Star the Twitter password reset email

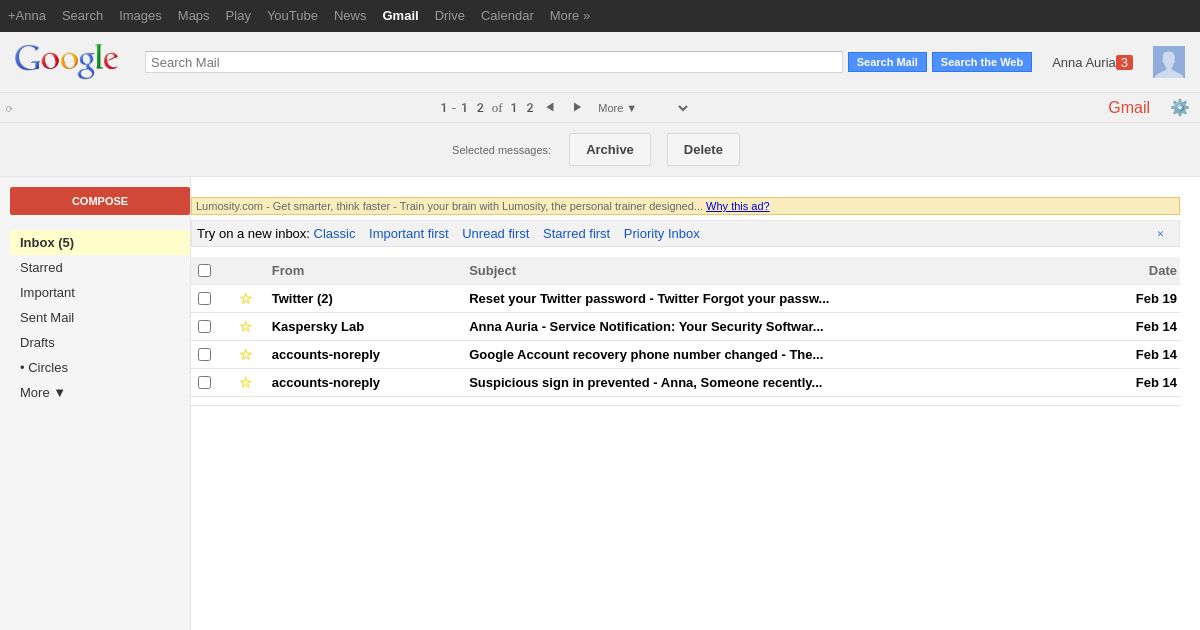coord(245,298)
